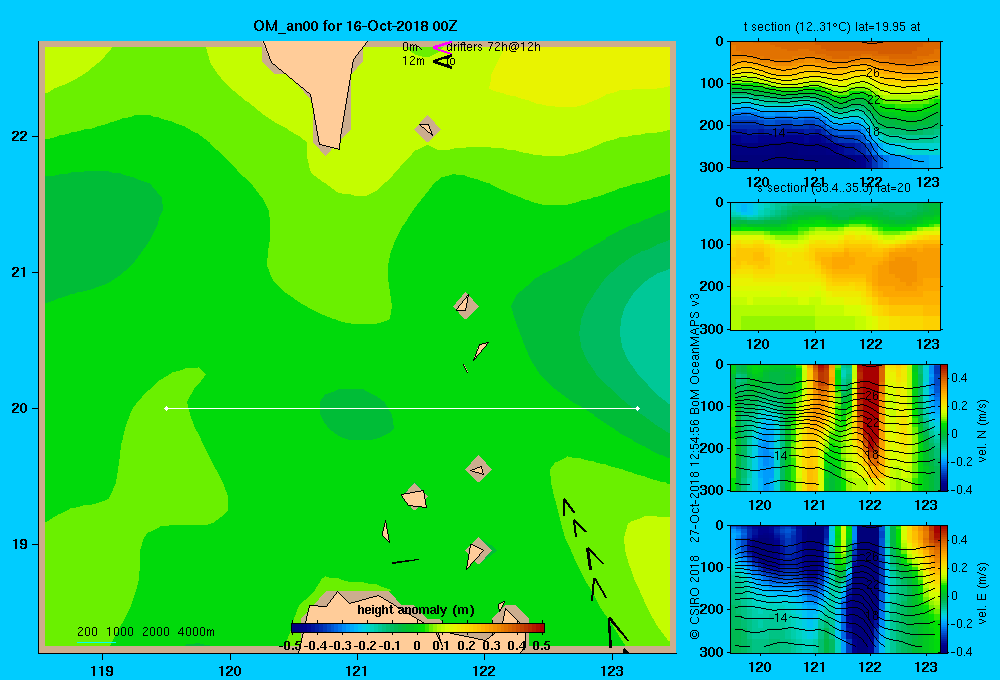This screenshot has width=1000, height=680.
Task: Click the topmost black drifter arrow near 123°E
Action: [568, 507]
